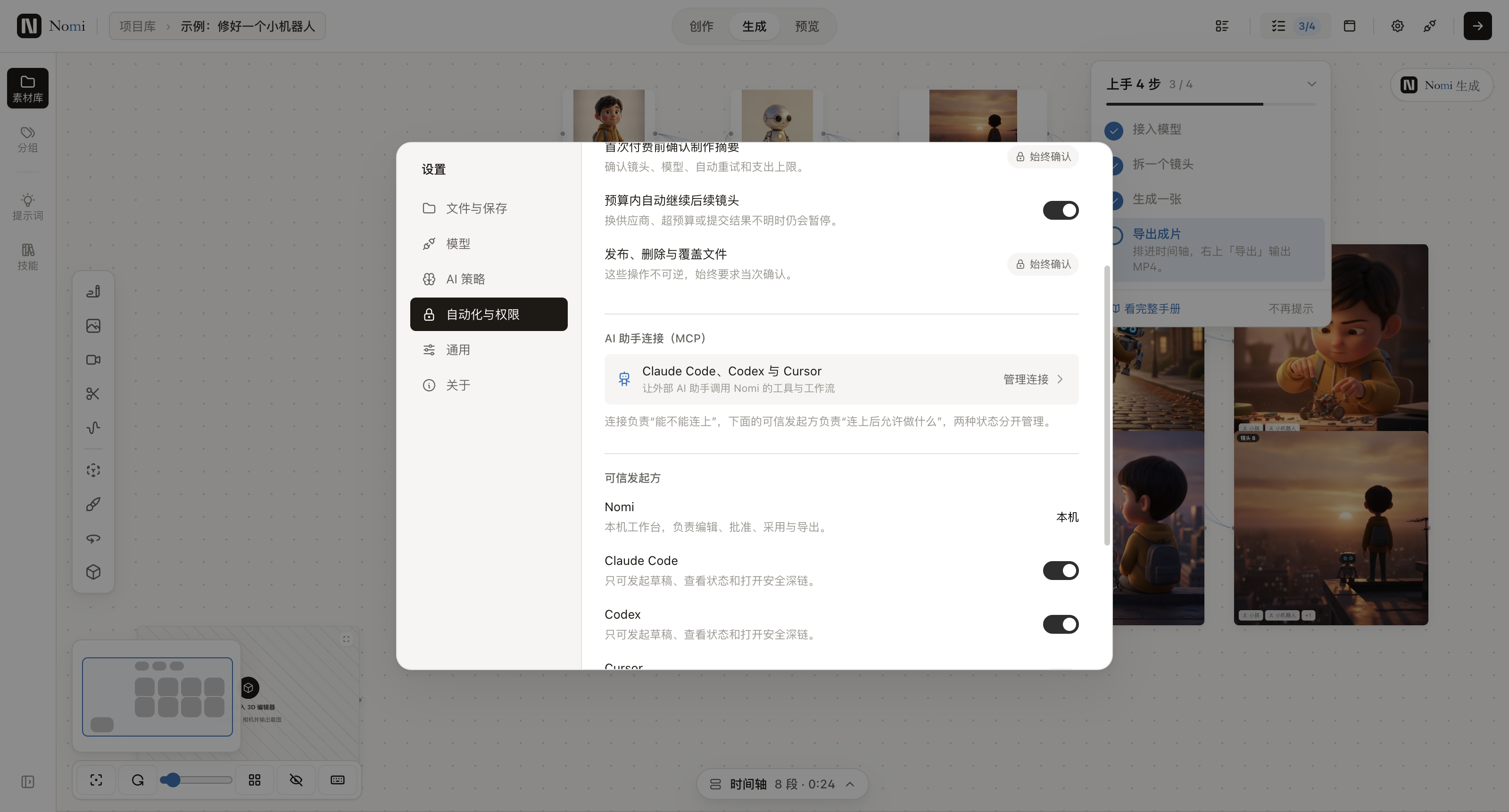This screenshot has width=1509, height=812.
Task: Click the Nomi 生成 button
Action: click(1442, 85)
